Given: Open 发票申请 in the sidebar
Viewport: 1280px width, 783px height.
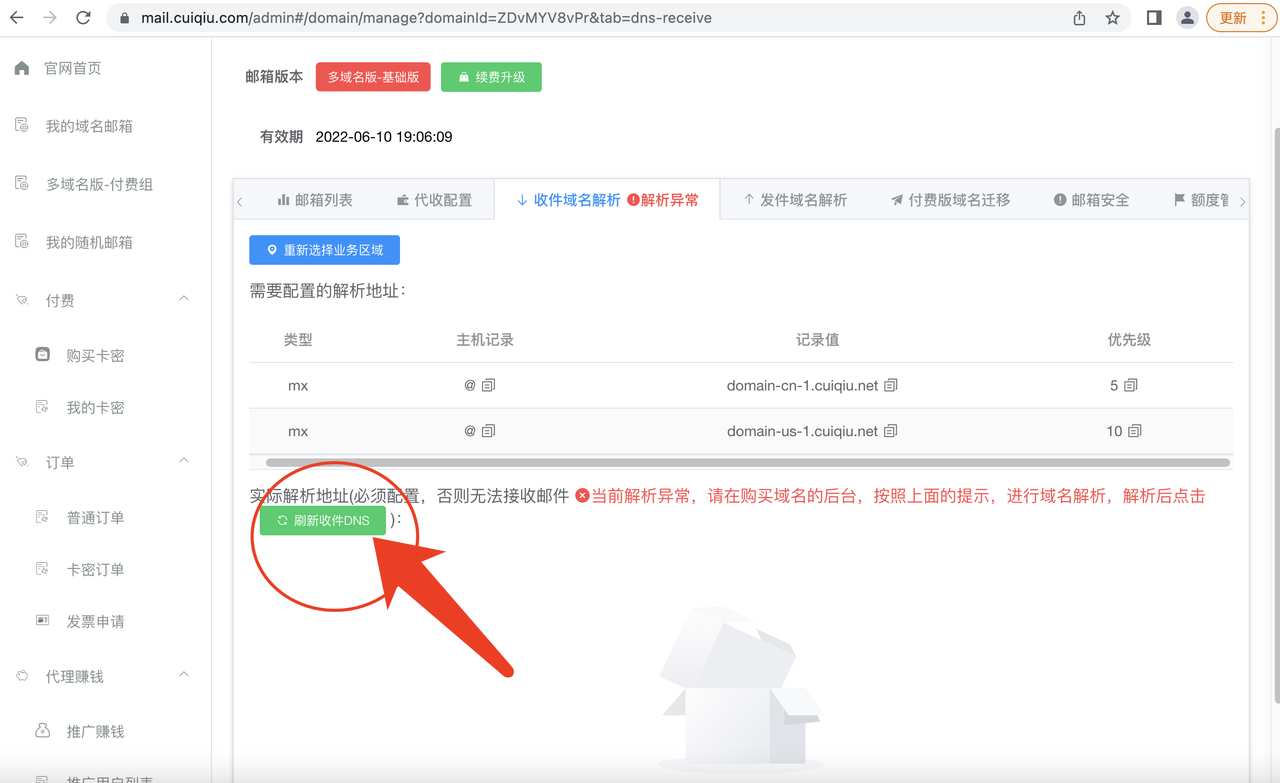Looking at the screenshot, I should pos(95,621).
